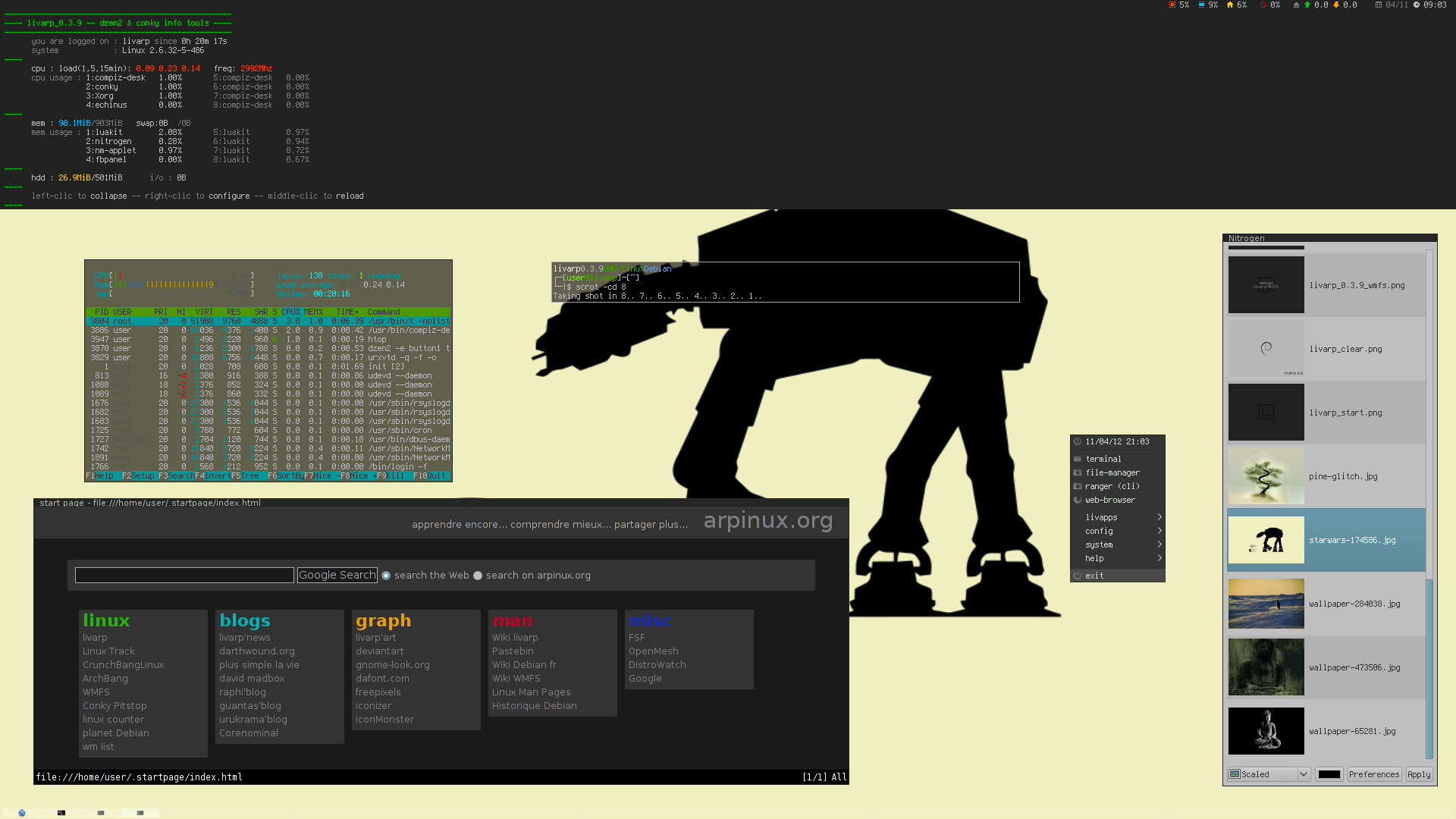Image resolution: width=1456 pixels, height=819 pixels.
Task: Click F10 Quit in htop footer
Action: [431, 476]
